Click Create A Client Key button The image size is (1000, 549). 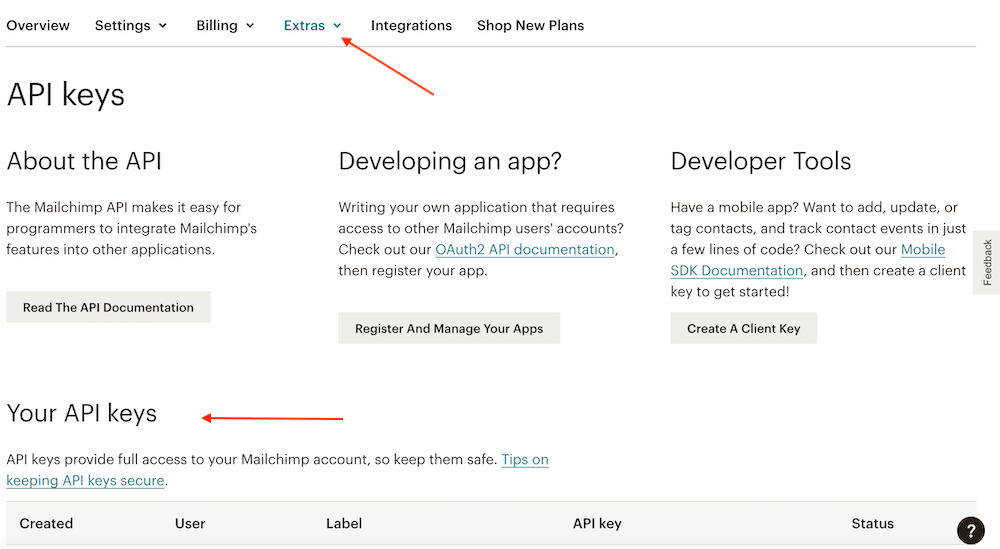pyautogui.click(x=744, y=328)
